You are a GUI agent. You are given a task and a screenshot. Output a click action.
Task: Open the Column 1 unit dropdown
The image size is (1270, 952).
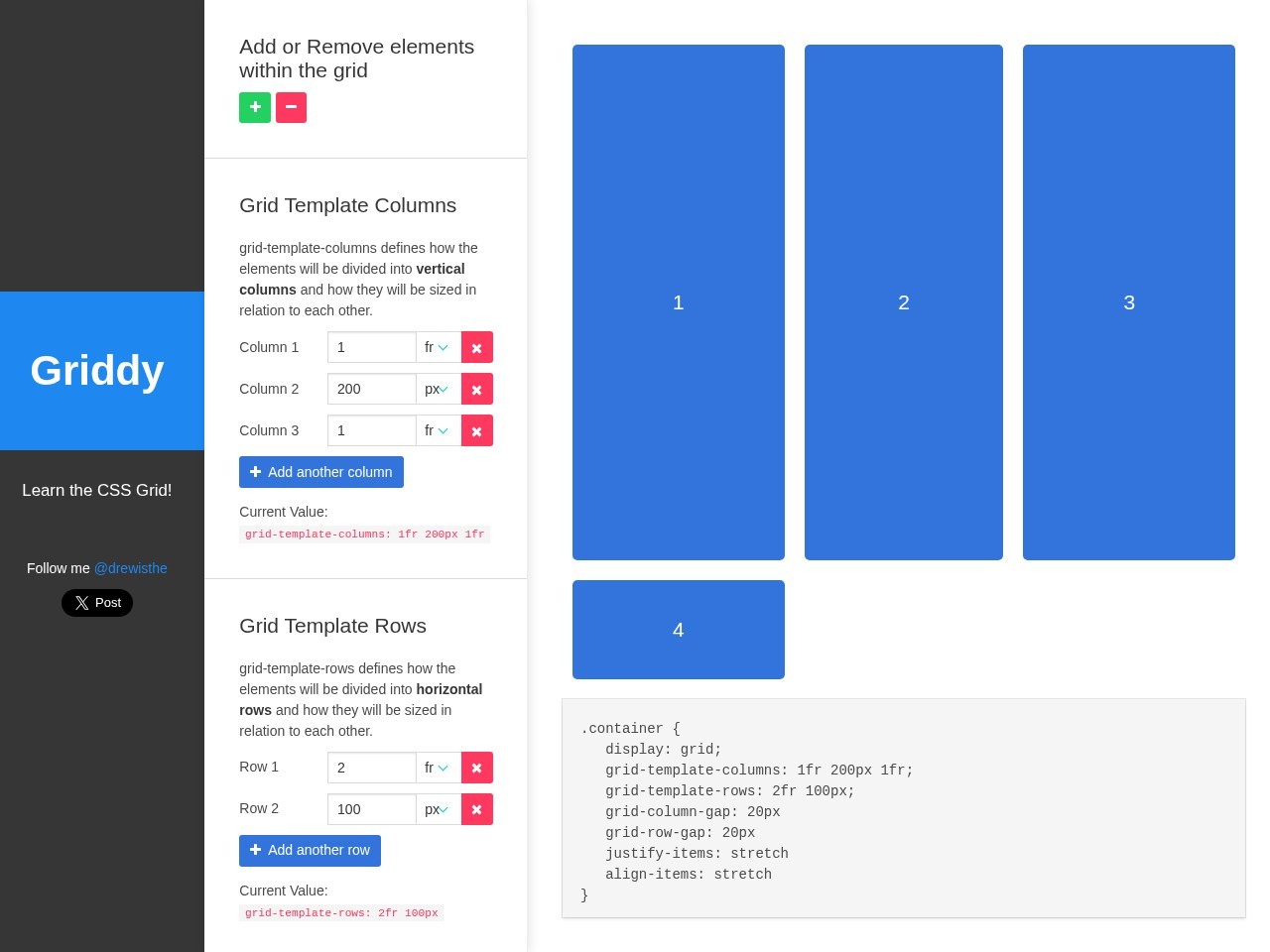coord(439,347)
